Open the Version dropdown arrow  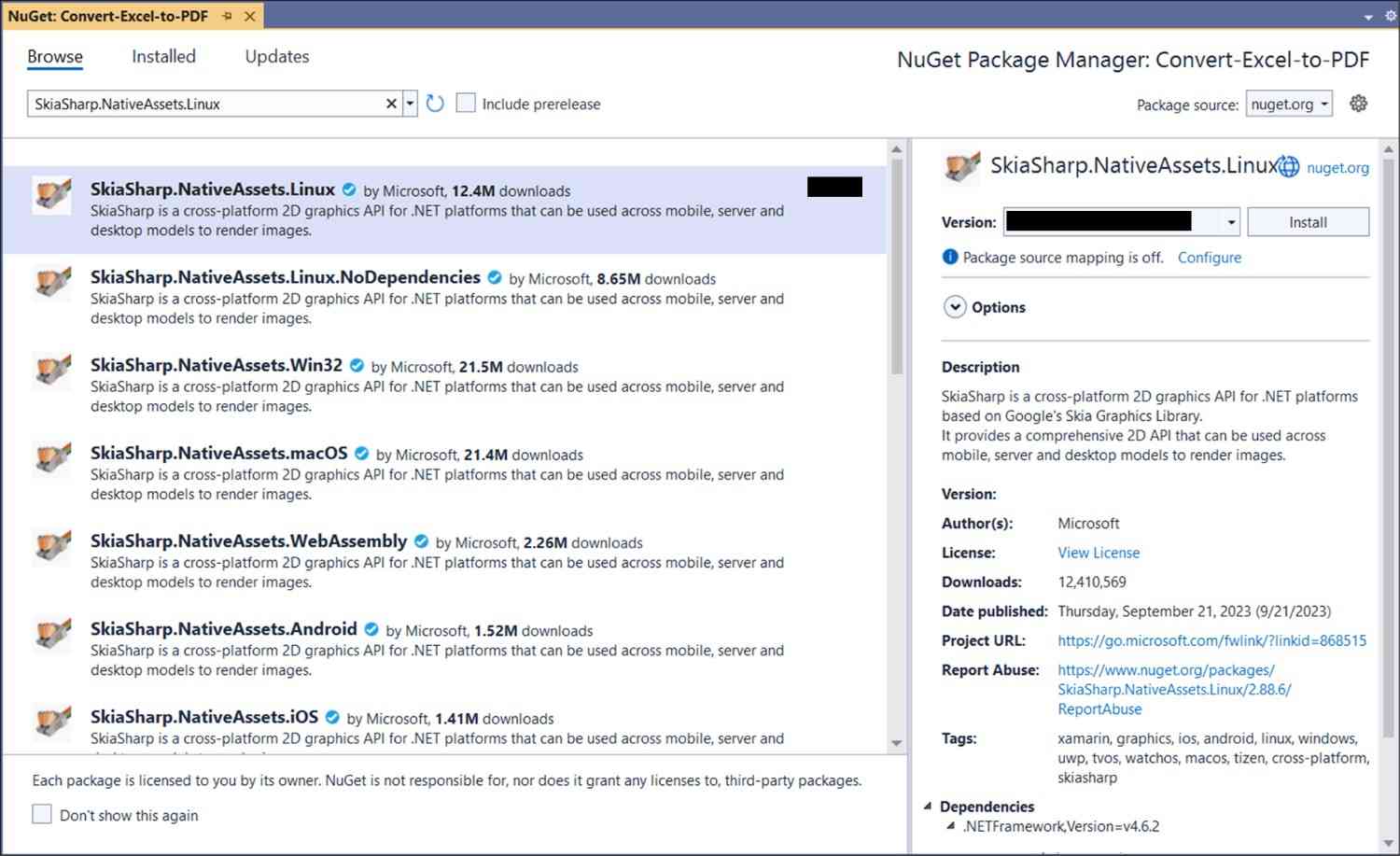point(1231,222)
